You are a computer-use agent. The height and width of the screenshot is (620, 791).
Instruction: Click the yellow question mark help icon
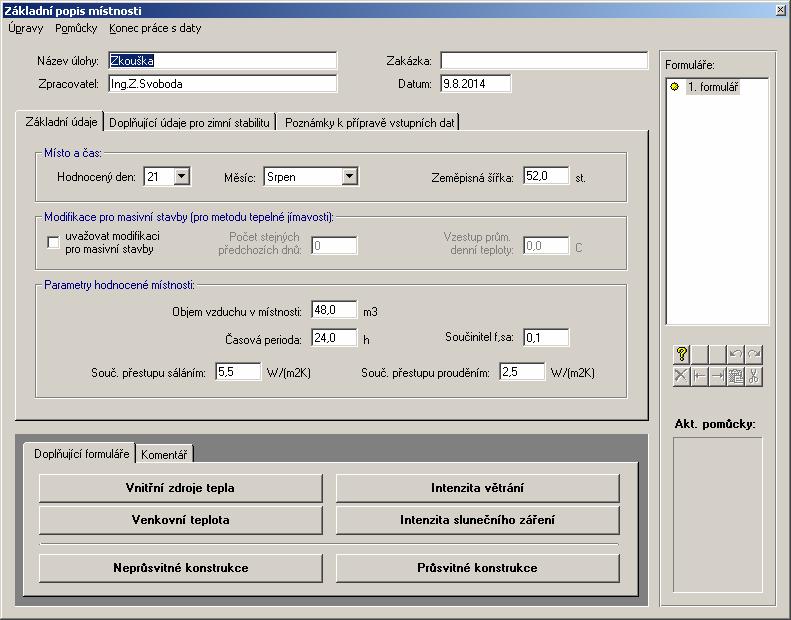(682, 355)
